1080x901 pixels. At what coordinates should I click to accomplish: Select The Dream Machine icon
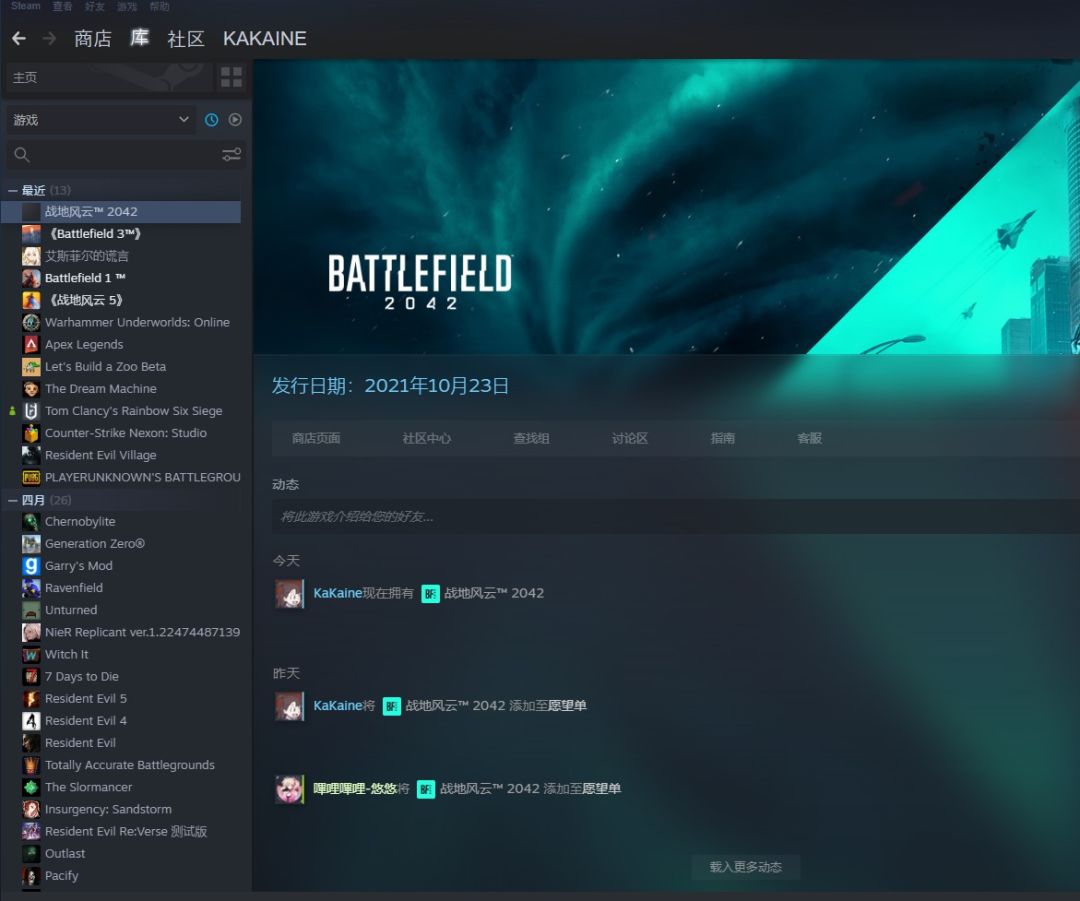pyautogui.click(x=31, y=389)
